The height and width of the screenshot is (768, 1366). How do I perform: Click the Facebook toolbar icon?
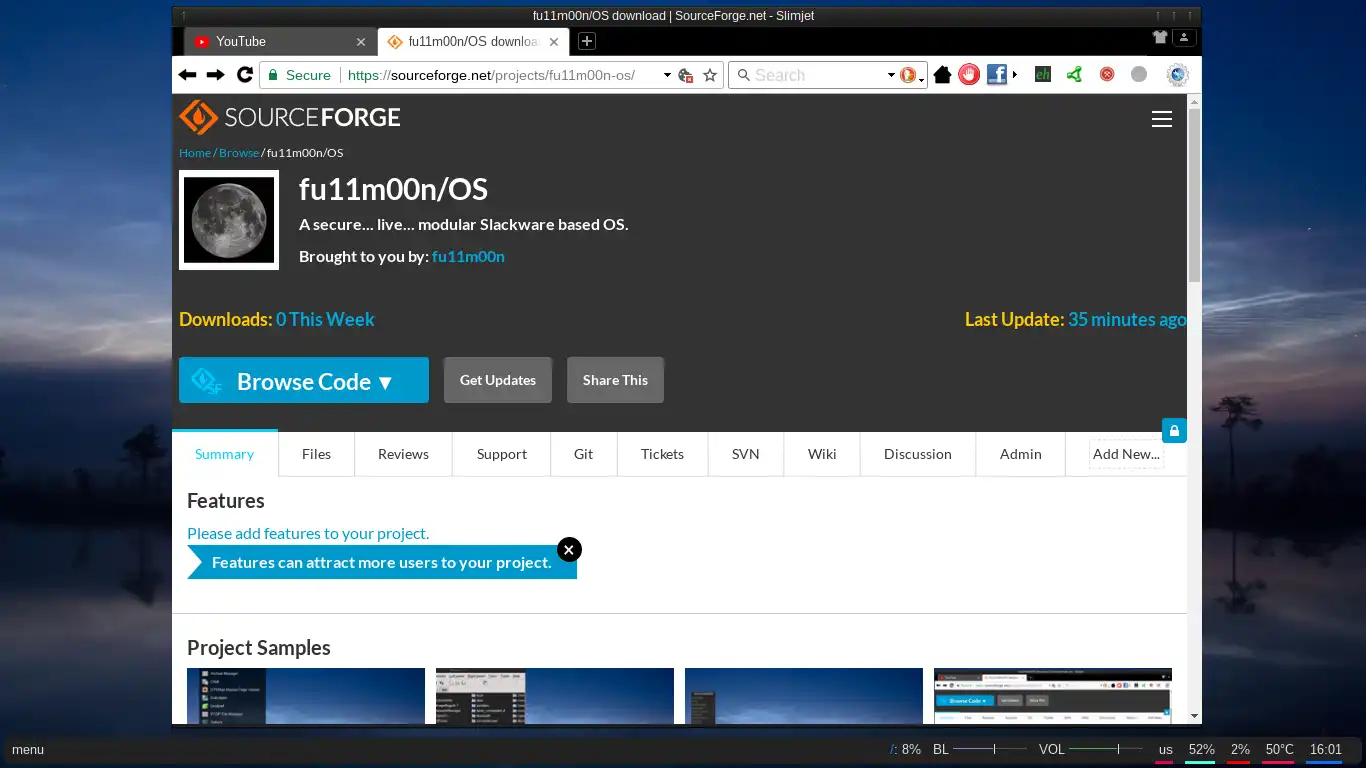(996, 74)
